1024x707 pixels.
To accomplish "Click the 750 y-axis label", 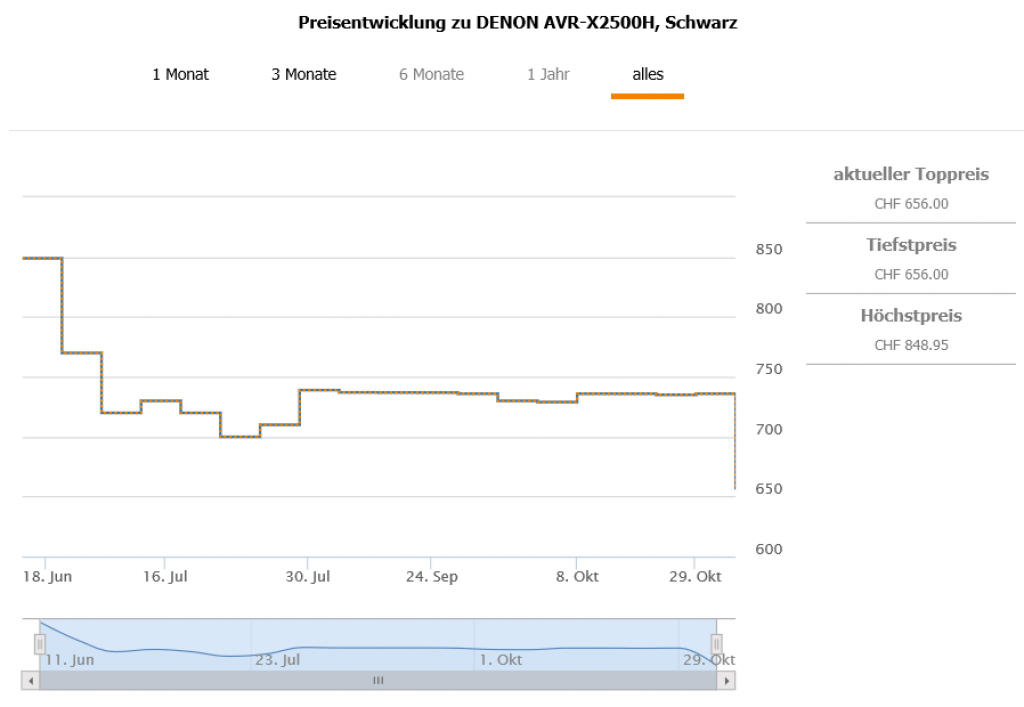I will point(769,369).
